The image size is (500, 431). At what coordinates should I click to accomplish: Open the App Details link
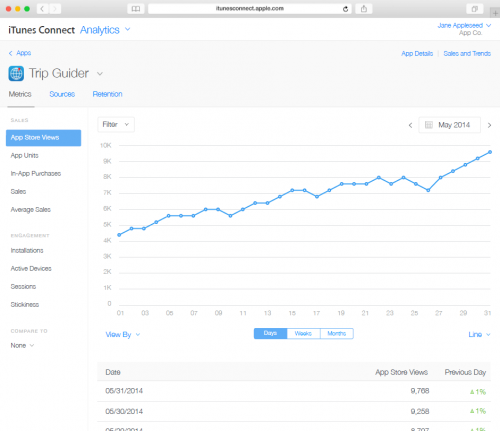click(x=417, y=54)
